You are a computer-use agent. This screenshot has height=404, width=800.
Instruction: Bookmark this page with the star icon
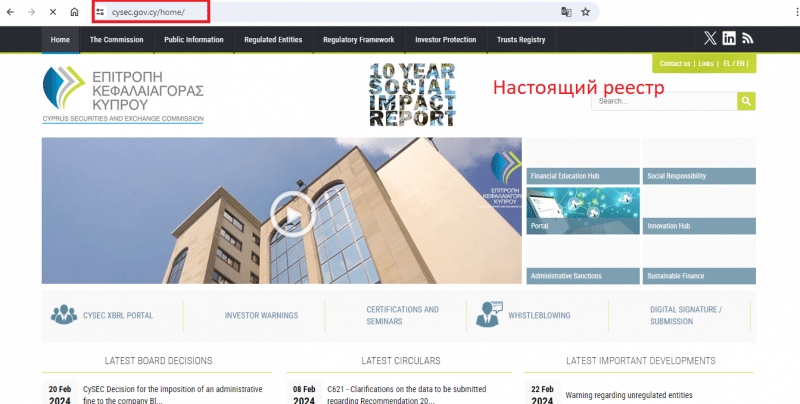tap(585, 12)
